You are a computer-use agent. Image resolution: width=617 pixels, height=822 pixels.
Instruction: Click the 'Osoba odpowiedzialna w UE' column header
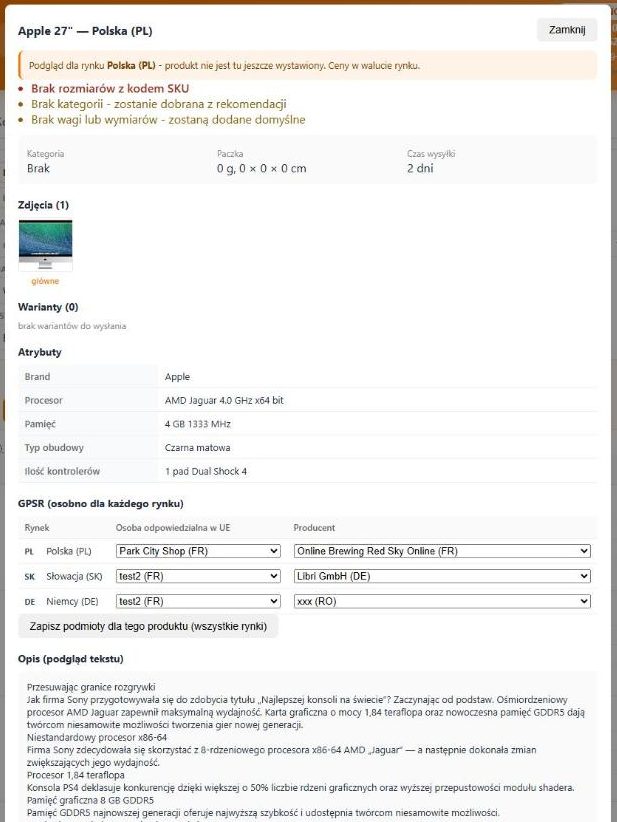pos(173,527)
